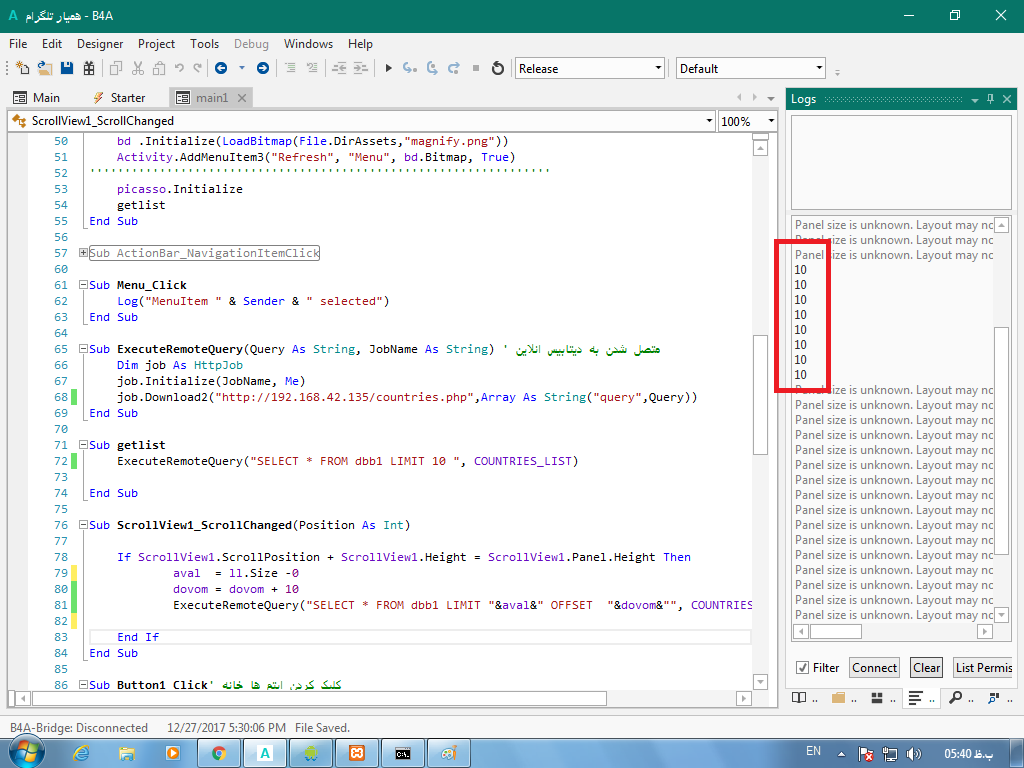The width and height of the screenshot is (1024, 768).
Task: Click the Save file toolbar icon
Action: tap(67, 68)
